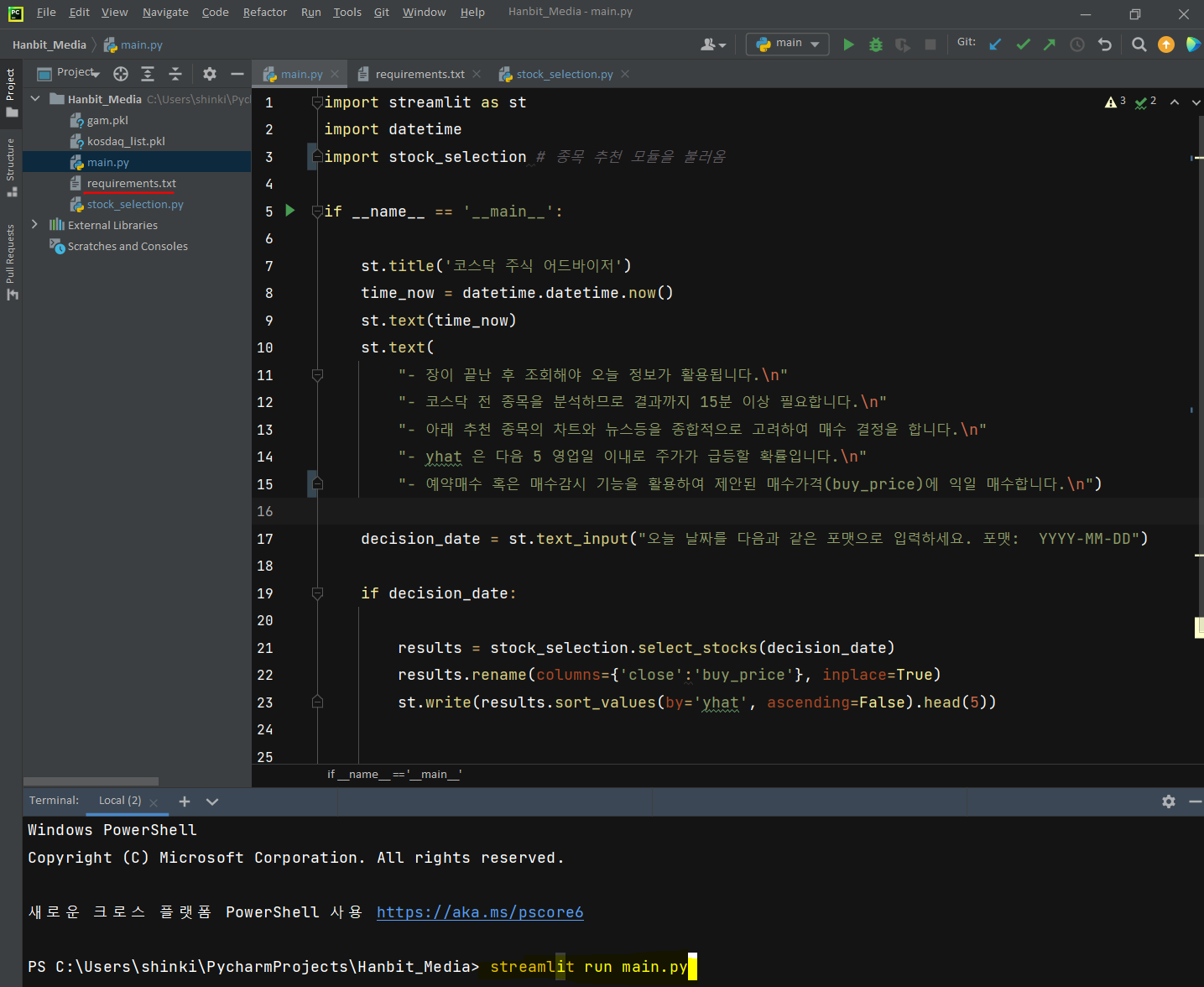Image resolution: width=1204 pixels, height=987 pixels.
Task: Close the main.py editor tab
Action: click(335, 74)
